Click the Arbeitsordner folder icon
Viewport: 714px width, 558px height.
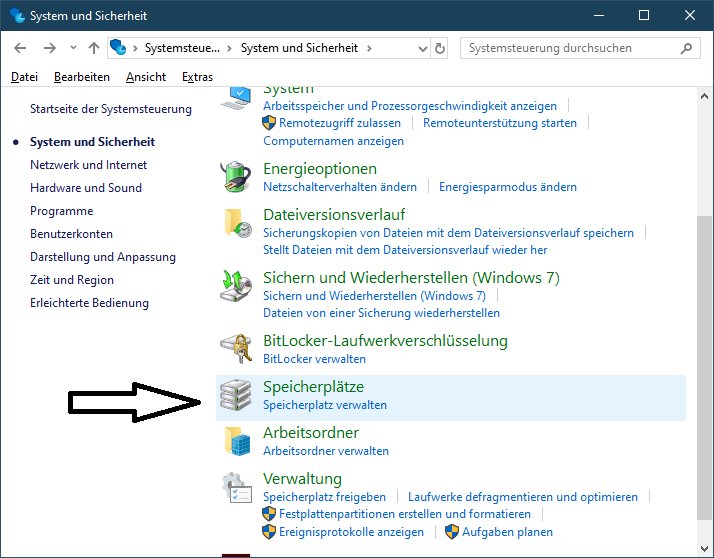pos(237,441)
